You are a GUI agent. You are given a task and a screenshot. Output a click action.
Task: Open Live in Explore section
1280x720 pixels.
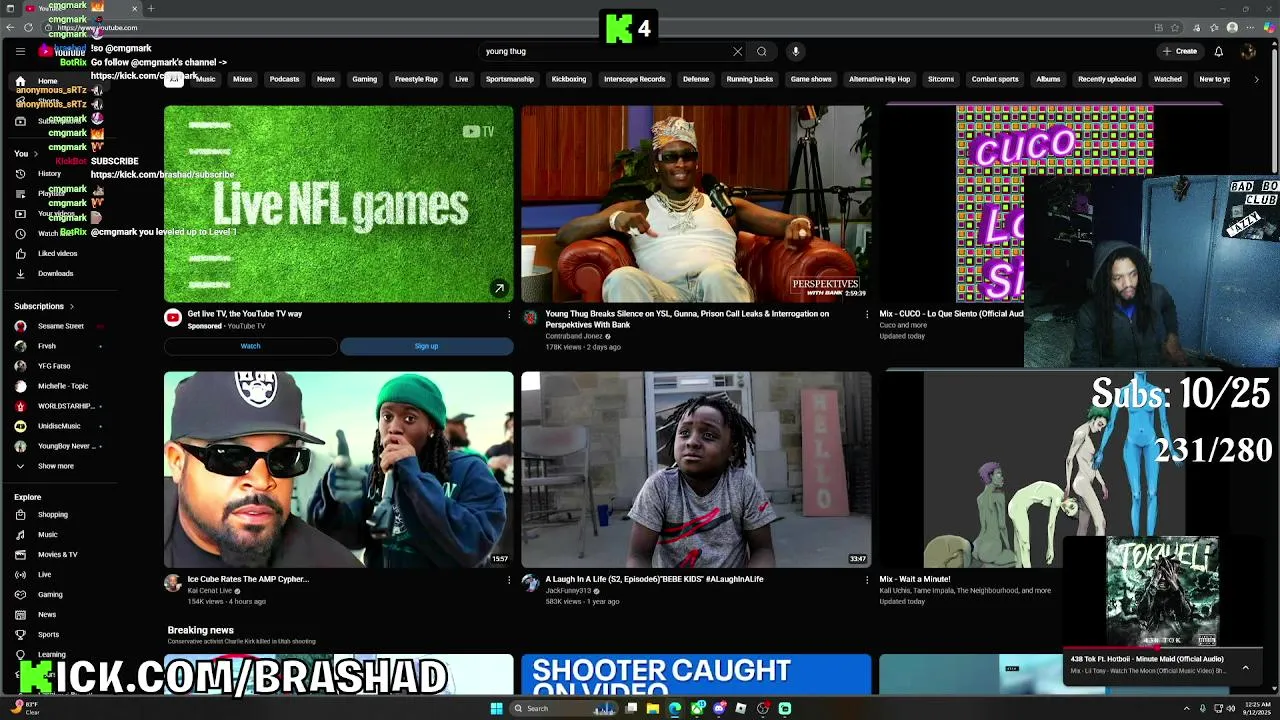click(44, 574)
